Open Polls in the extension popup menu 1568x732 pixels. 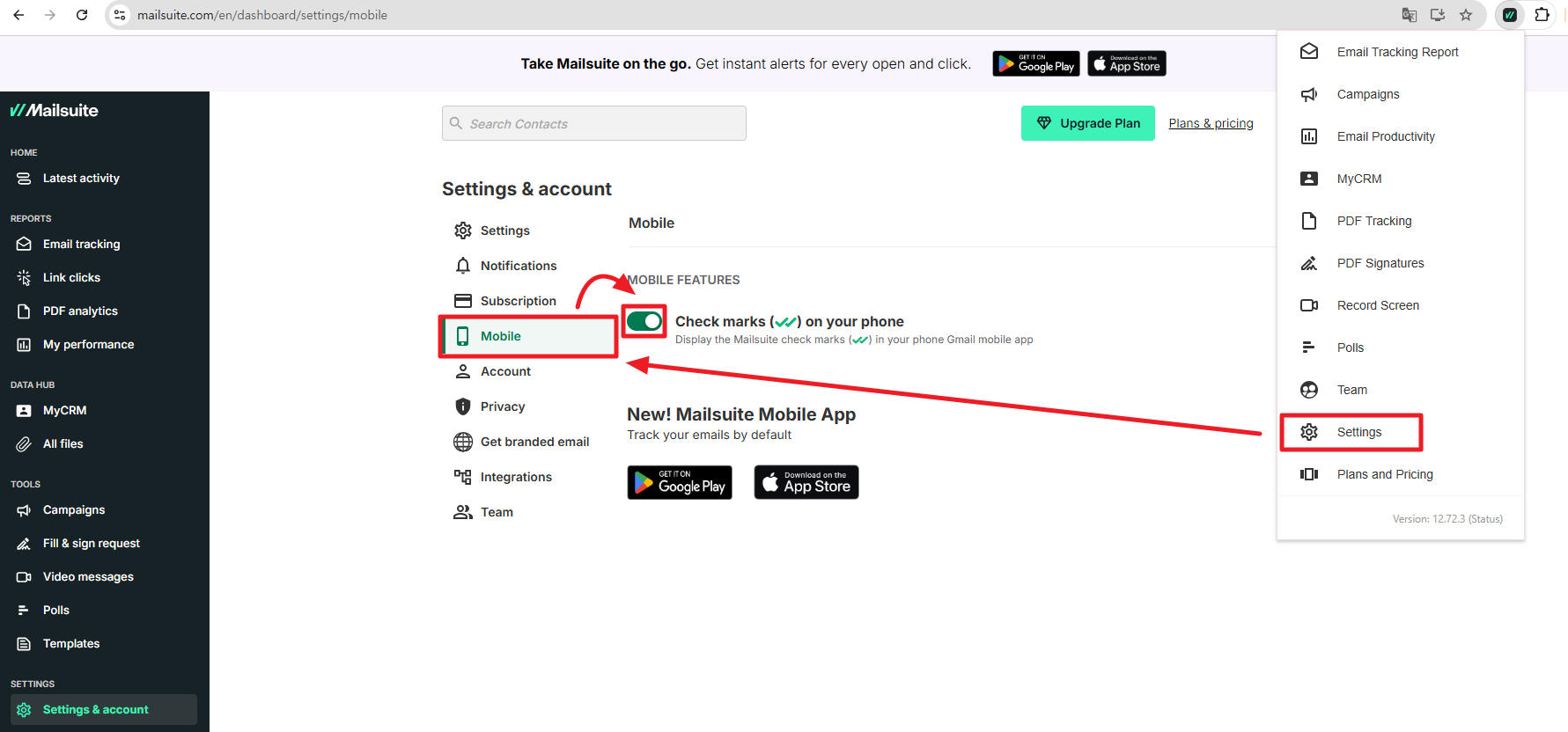pyautogui.click(x=1400, y=348)
